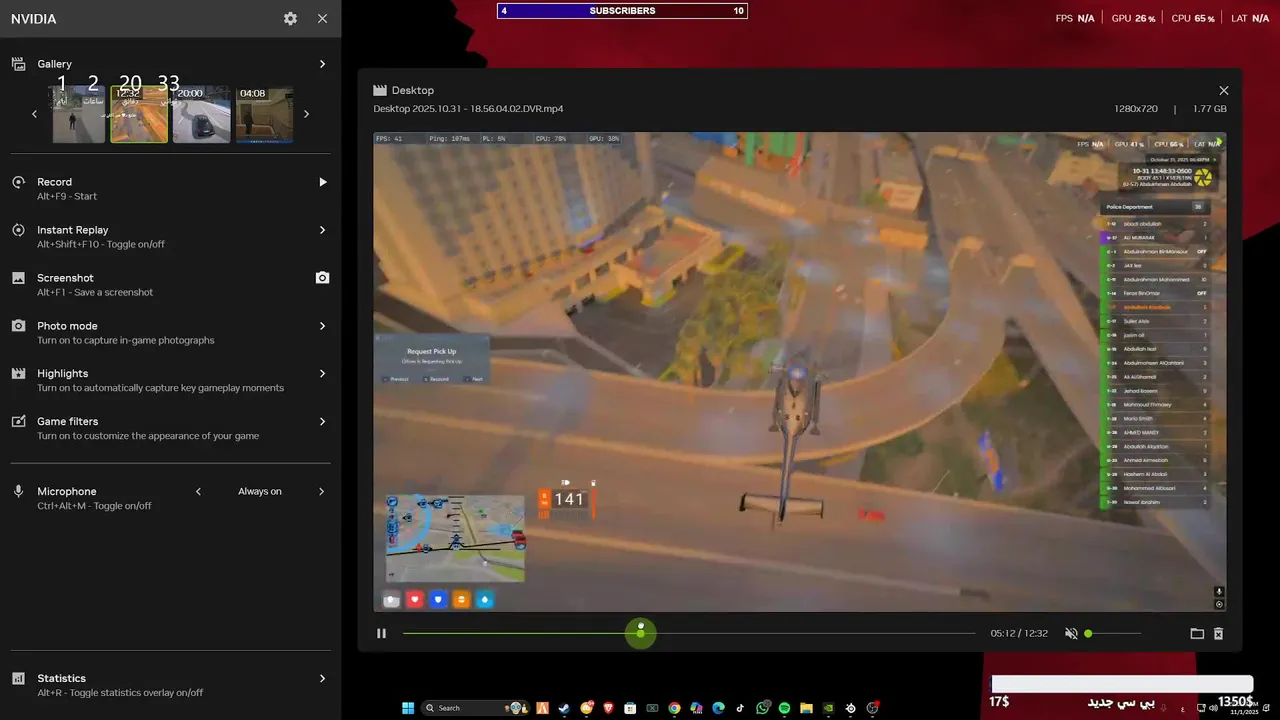Click the video seek bar handle
This screenshot has width=1280, height=720.
click(640, 633)
